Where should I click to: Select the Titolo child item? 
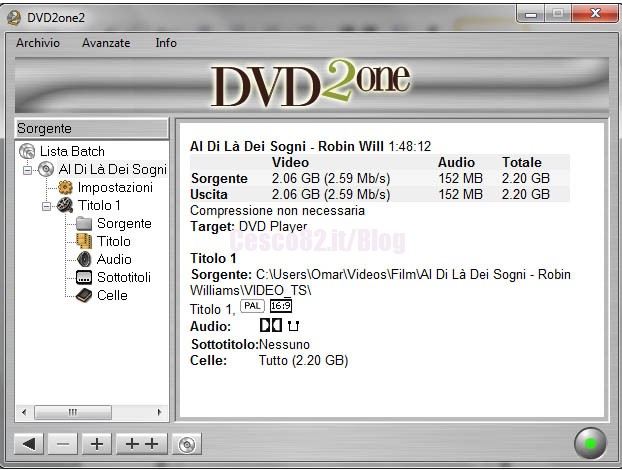114,241
